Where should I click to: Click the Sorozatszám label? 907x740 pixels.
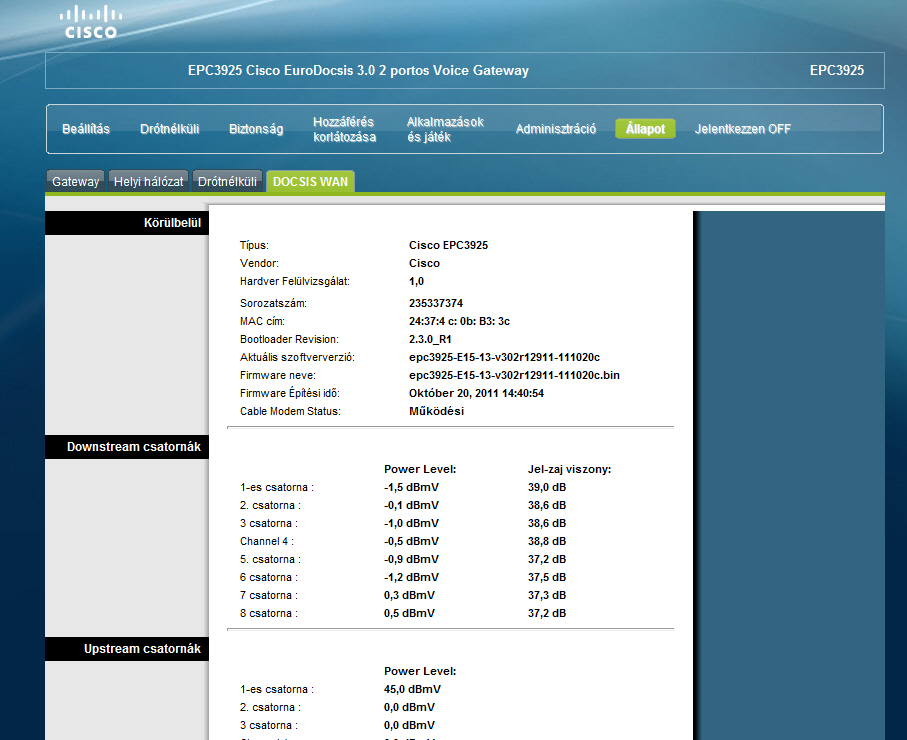coord(273,303)
